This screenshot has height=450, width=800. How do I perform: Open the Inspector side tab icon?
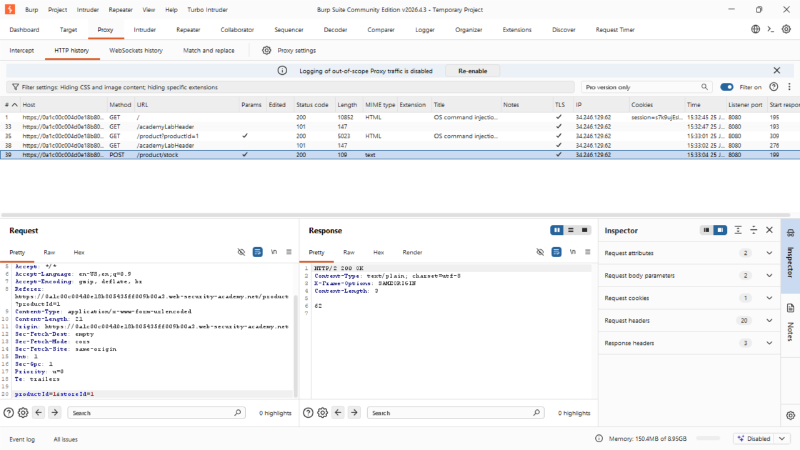790,233
